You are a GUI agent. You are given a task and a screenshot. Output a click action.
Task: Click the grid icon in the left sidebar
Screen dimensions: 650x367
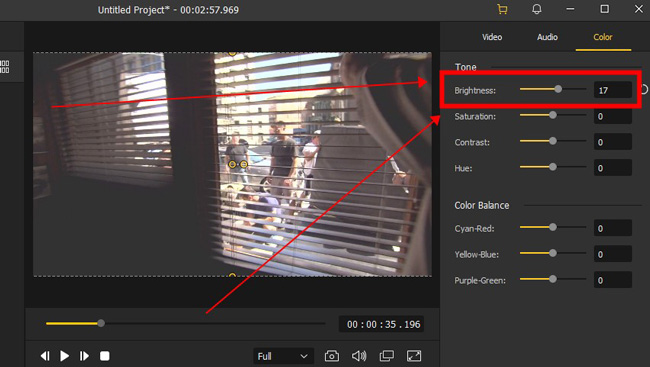coord(5,66)
